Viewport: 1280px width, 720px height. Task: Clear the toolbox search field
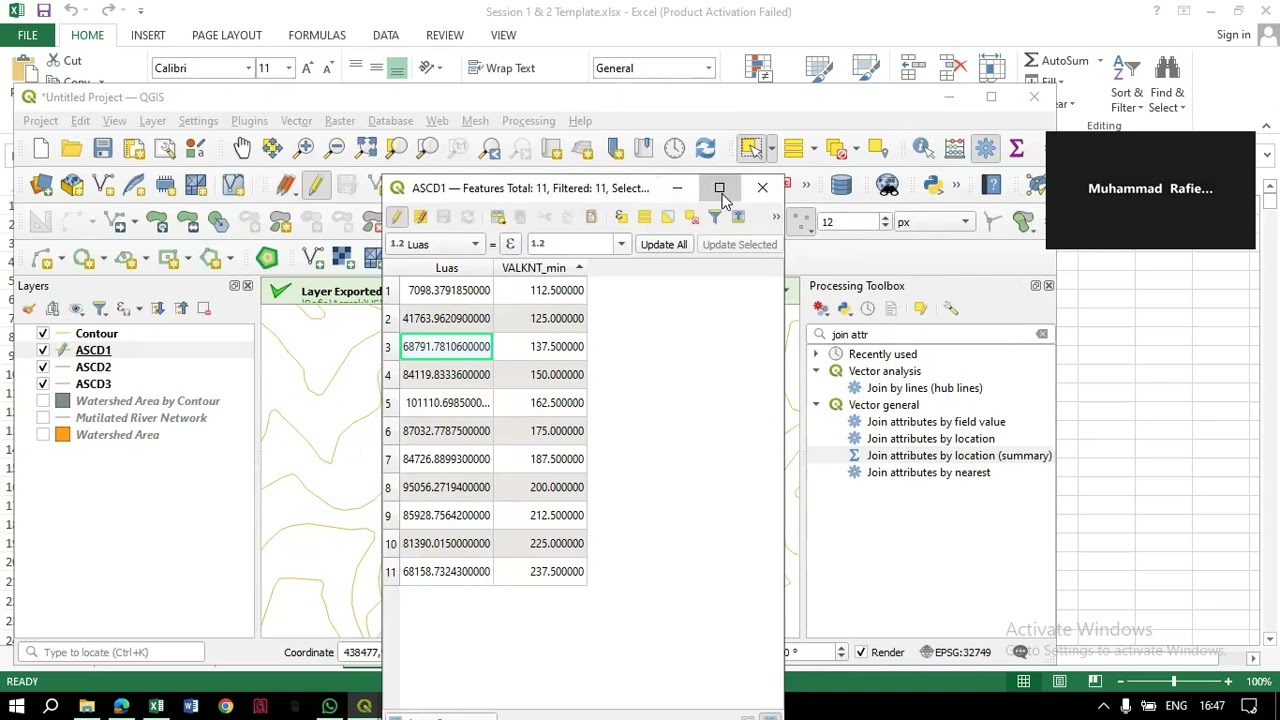point(1042,334)
